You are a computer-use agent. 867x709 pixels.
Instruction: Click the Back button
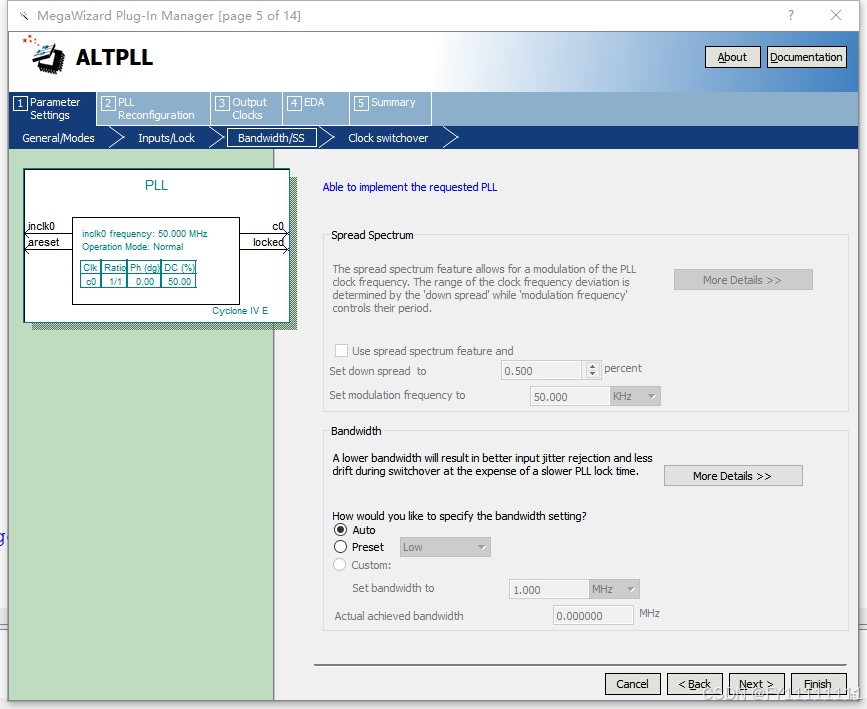(694, 684)
